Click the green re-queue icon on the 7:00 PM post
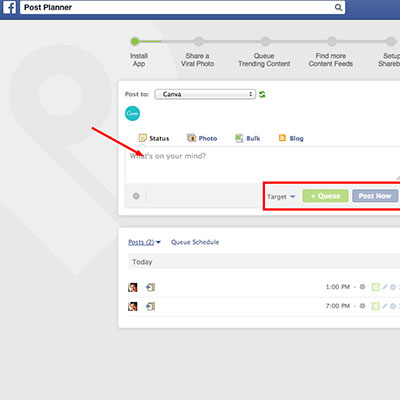This screenshot has width=400, height=400. click(376, 306)
